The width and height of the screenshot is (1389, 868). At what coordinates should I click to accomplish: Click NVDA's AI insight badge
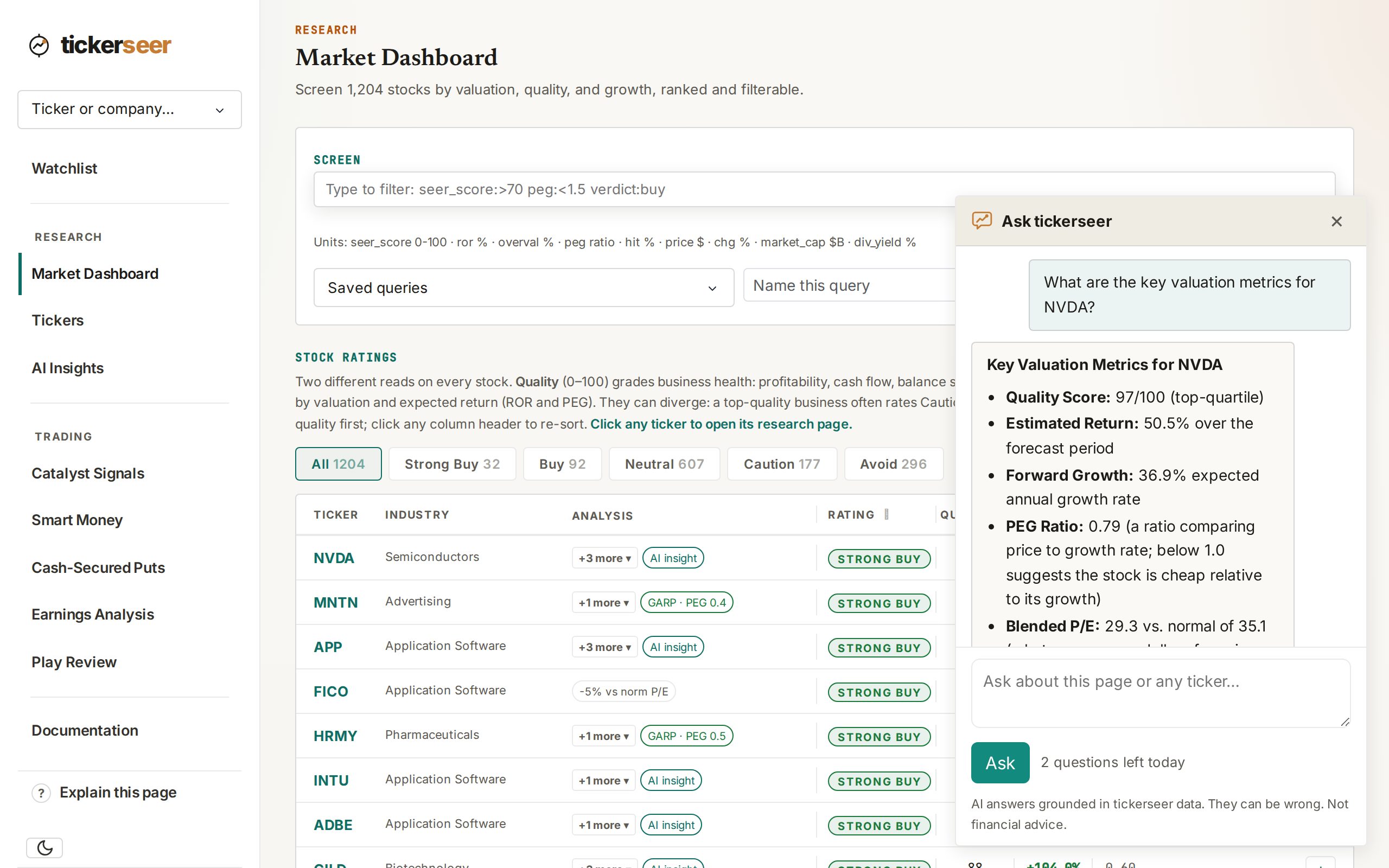673,558
